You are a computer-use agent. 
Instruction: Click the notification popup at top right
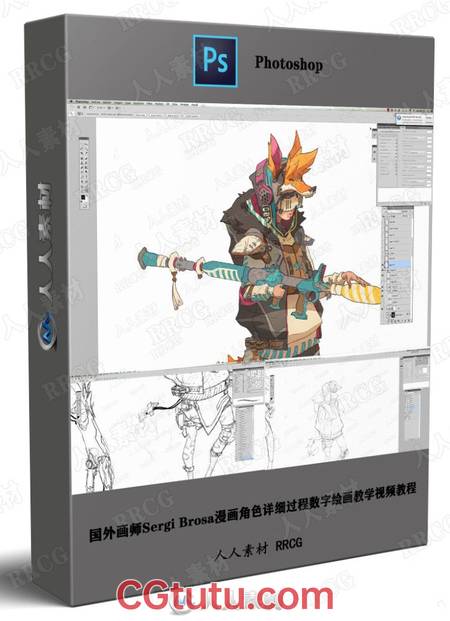(x=414, y=118)
